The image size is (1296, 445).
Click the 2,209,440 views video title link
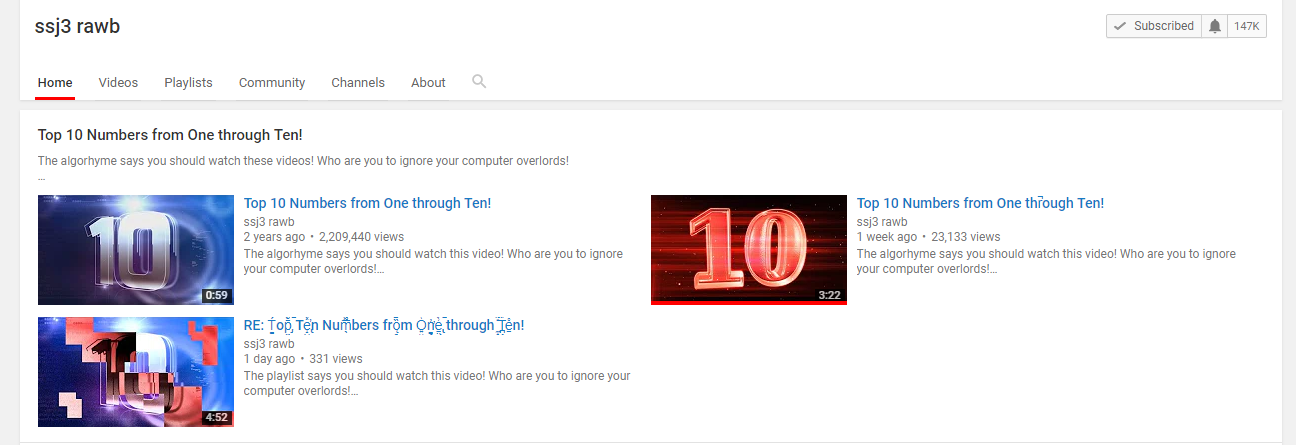point(367,203)
